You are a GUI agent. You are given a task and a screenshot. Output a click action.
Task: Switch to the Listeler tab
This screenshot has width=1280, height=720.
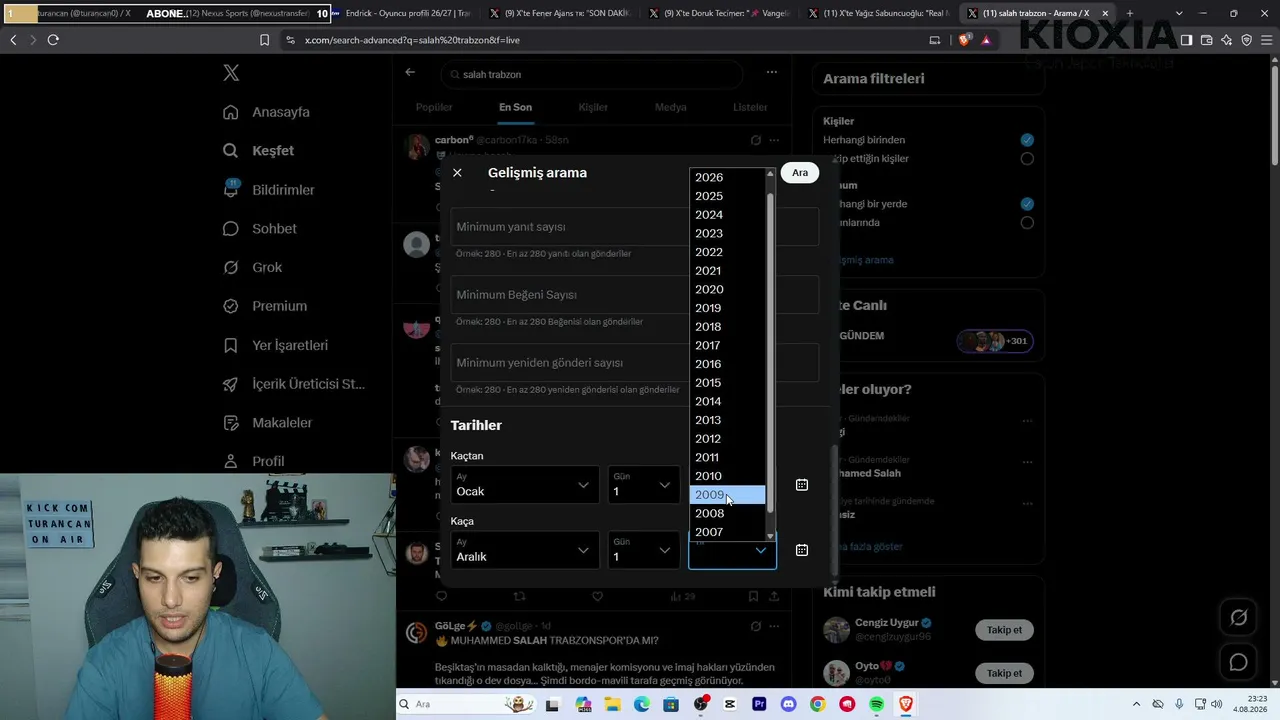click(750, 107)
